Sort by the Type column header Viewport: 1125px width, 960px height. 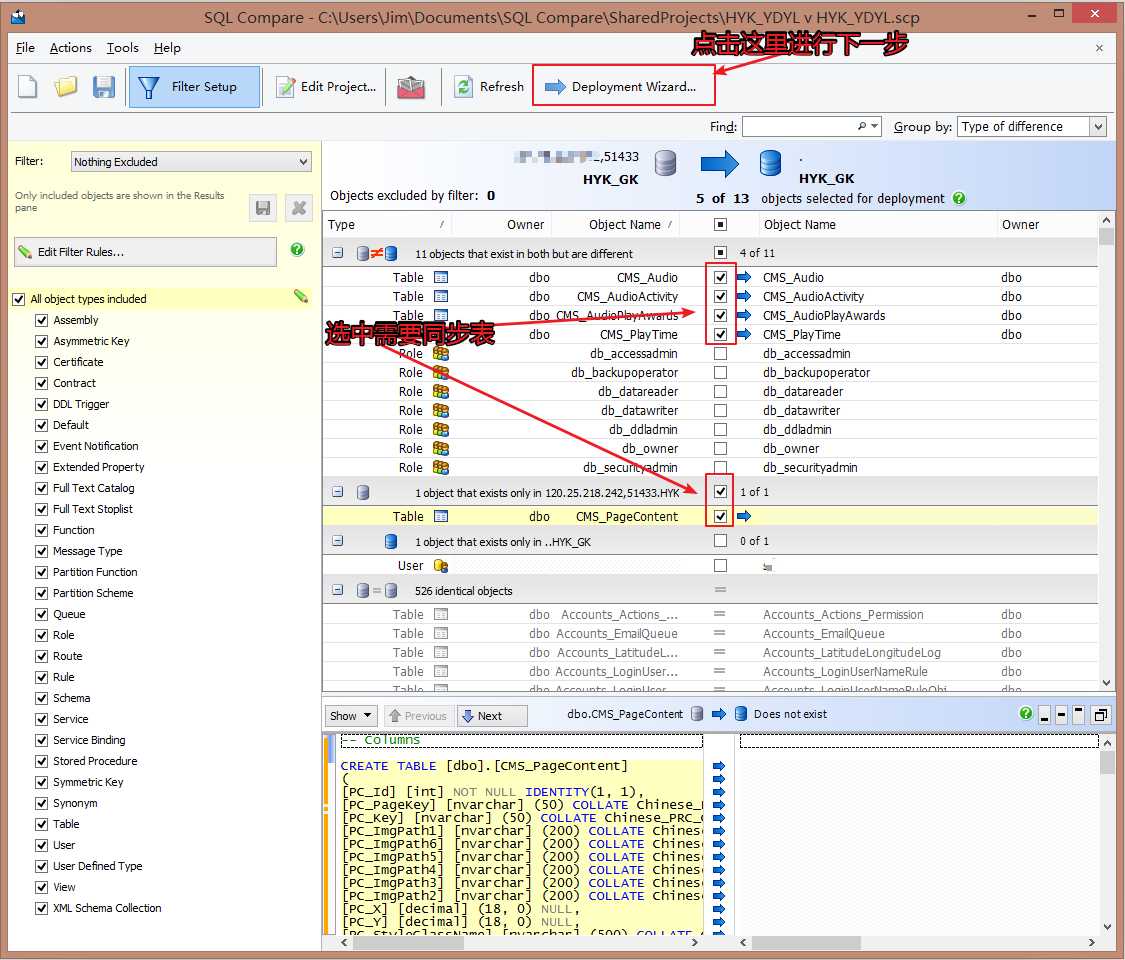[x=385, y=225]
